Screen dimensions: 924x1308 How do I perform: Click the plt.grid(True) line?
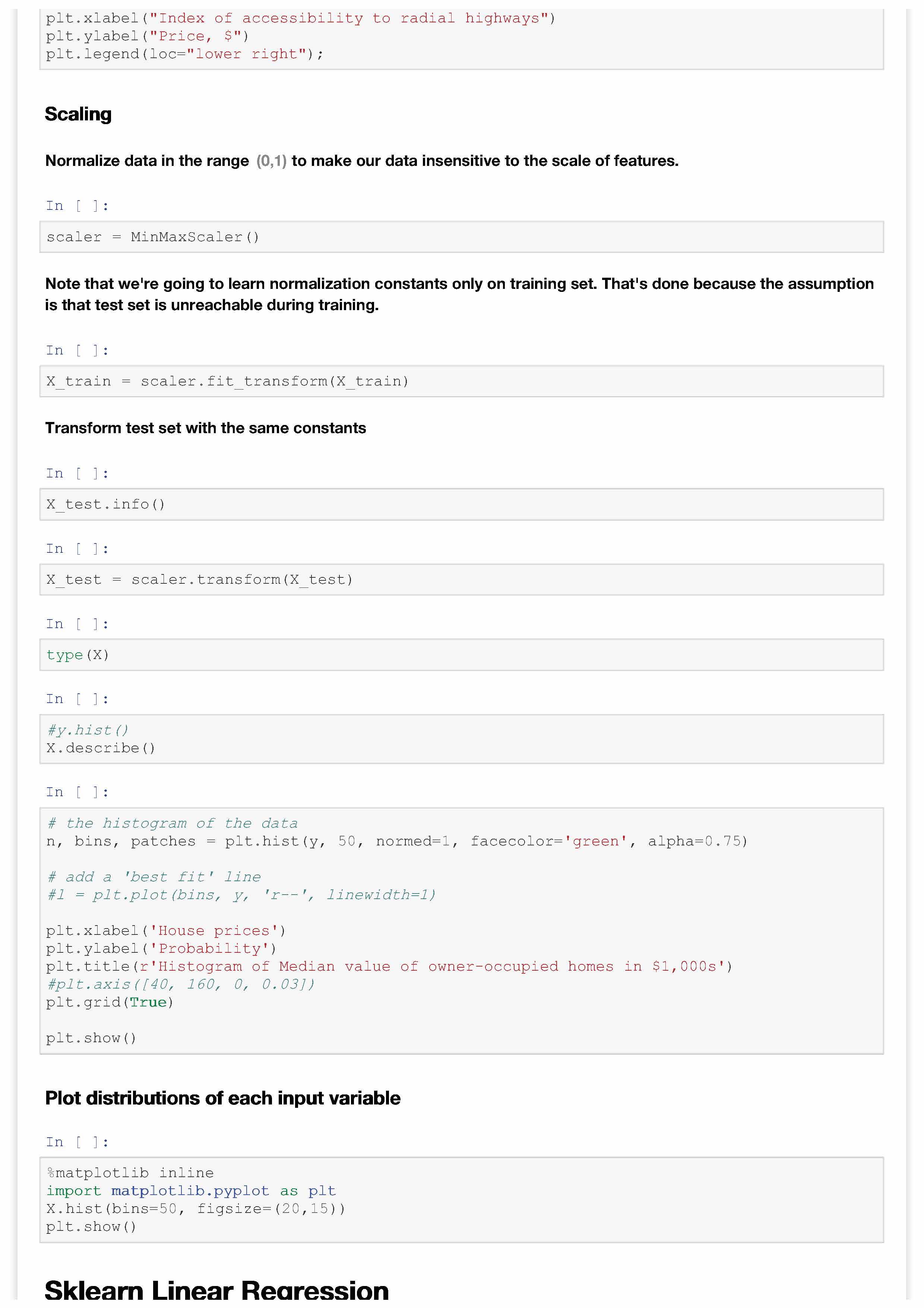pos(110,1002)
